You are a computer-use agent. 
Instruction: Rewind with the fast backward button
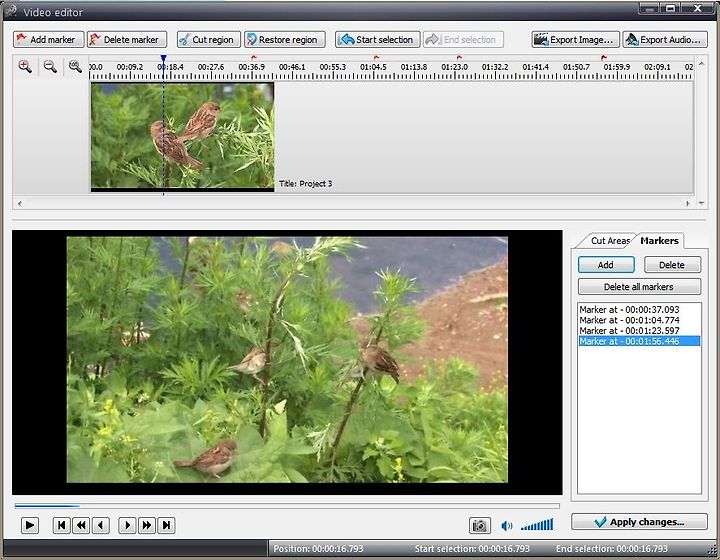pyautogui.click(x=81, y=525)
